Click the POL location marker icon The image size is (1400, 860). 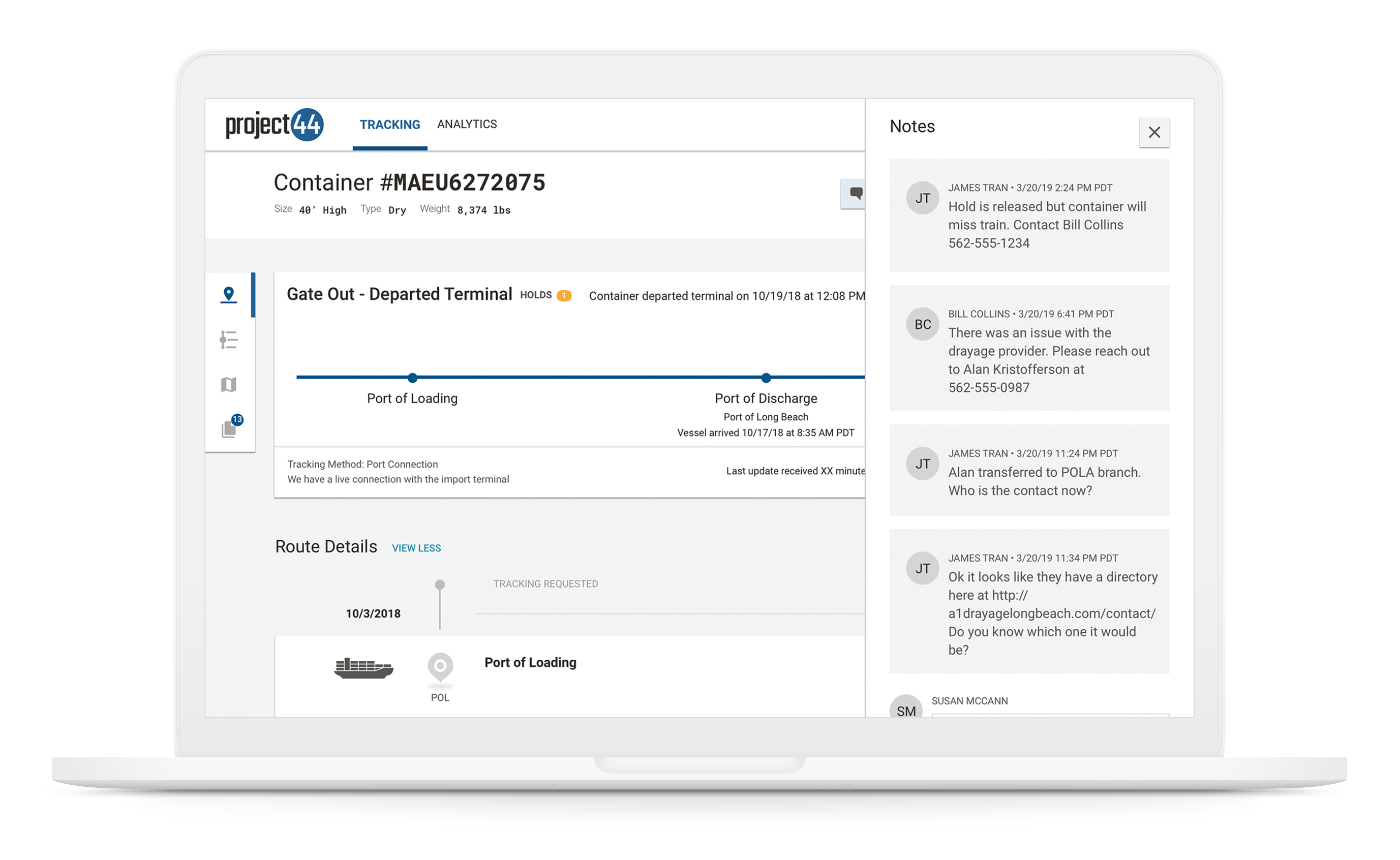(440, 665)
